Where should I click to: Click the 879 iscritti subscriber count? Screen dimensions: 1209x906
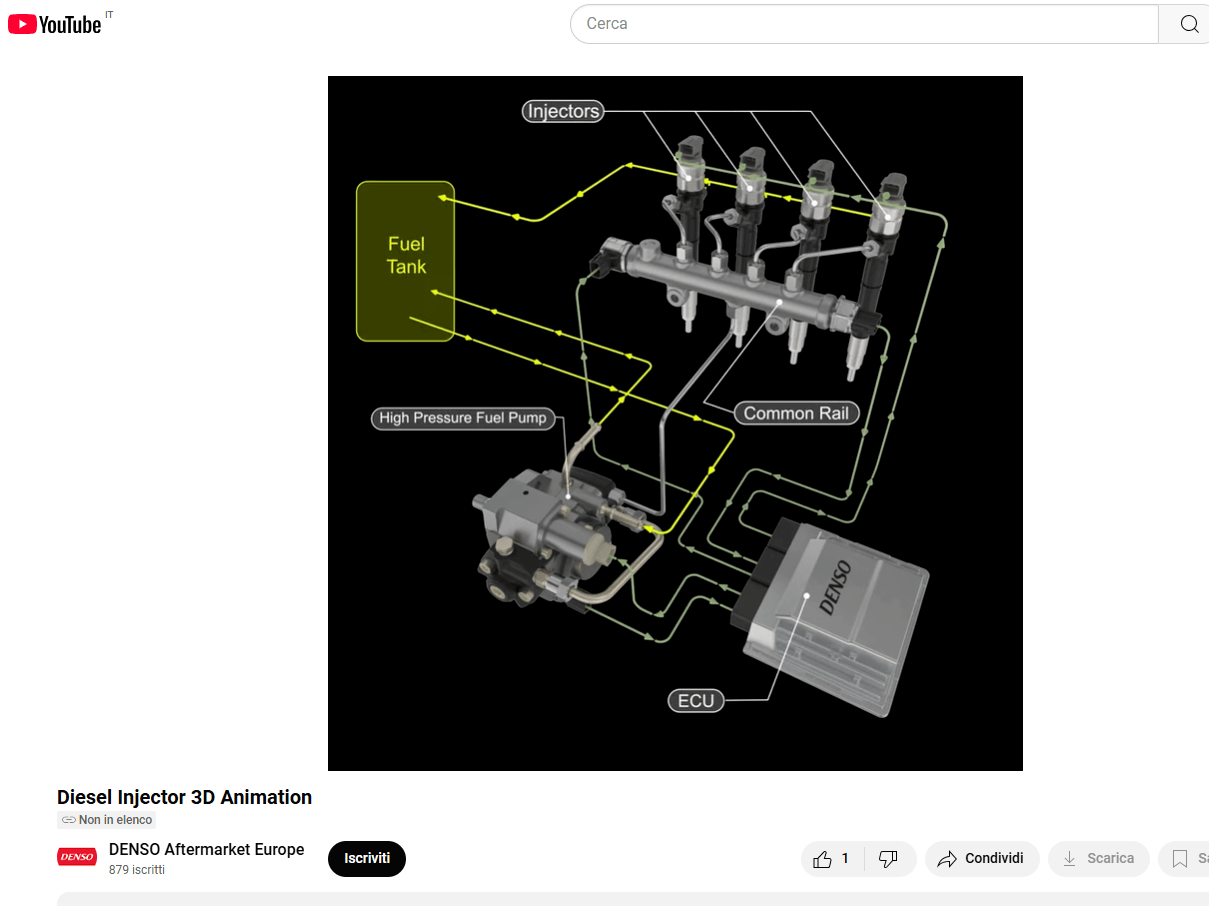pyautogui.click(x=137, y=870)
